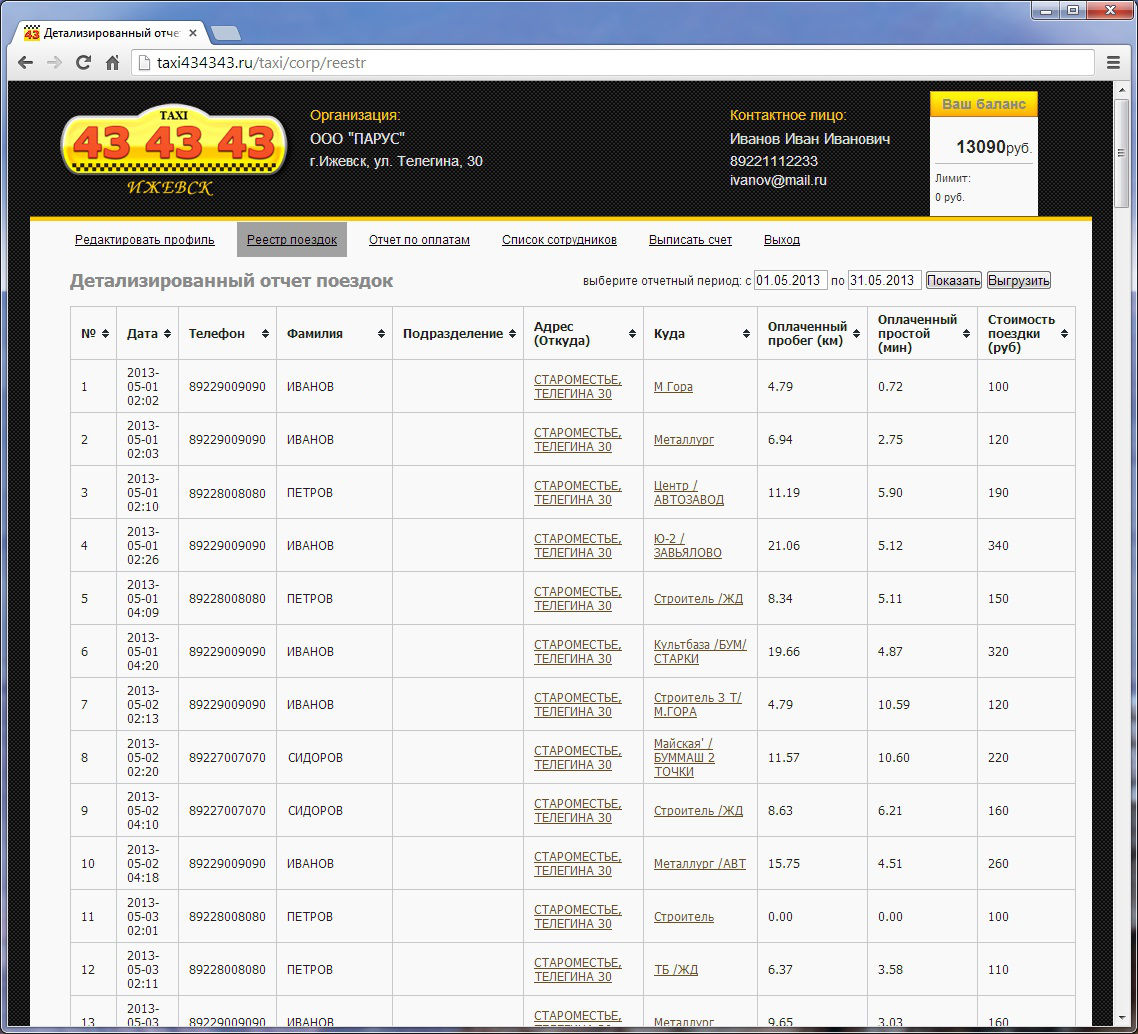Open the М Гора destination link
This screenshot has height=1034, width=1138.
(673, 387)
